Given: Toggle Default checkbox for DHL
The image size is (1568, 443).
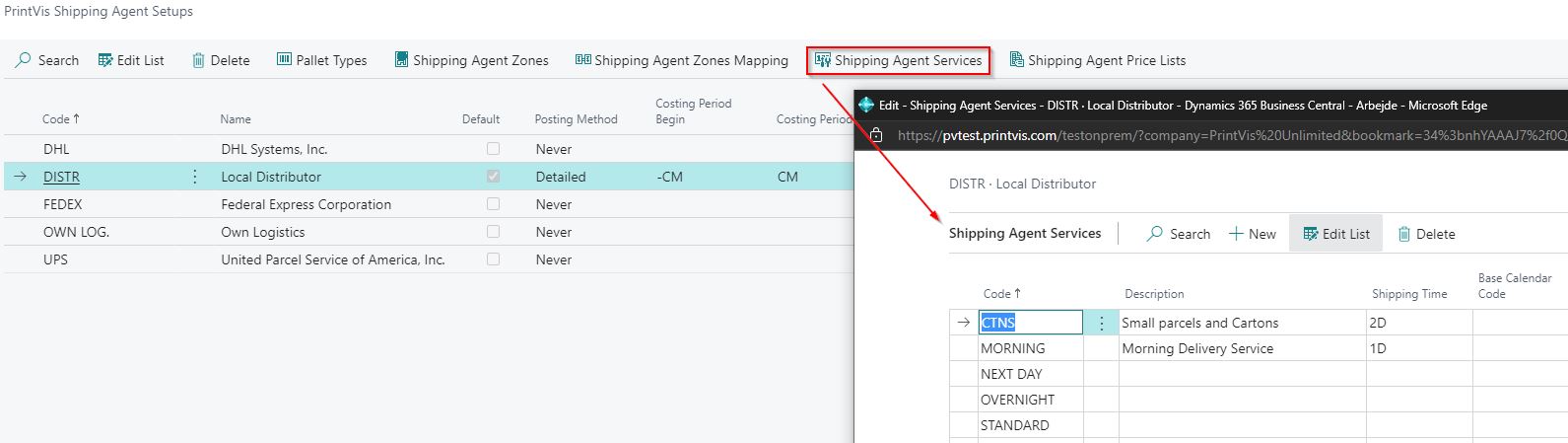Looking at the screenshot, I should point(493,149).
